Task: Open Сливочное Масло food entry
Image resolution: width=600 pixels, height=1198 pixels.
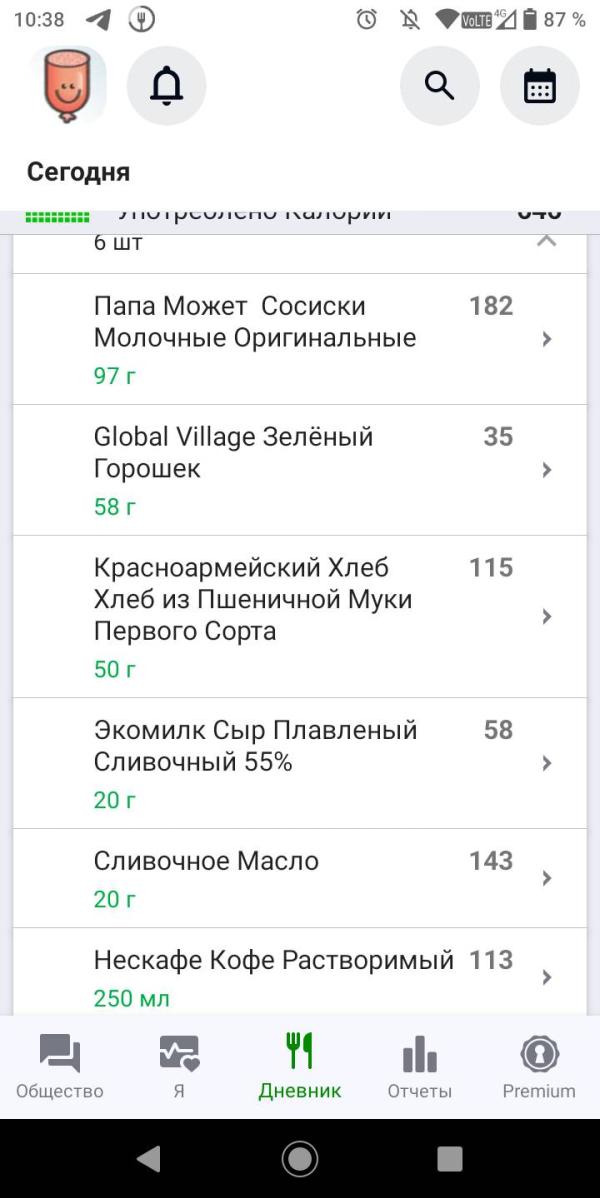Action: click(x=300, y=879)
